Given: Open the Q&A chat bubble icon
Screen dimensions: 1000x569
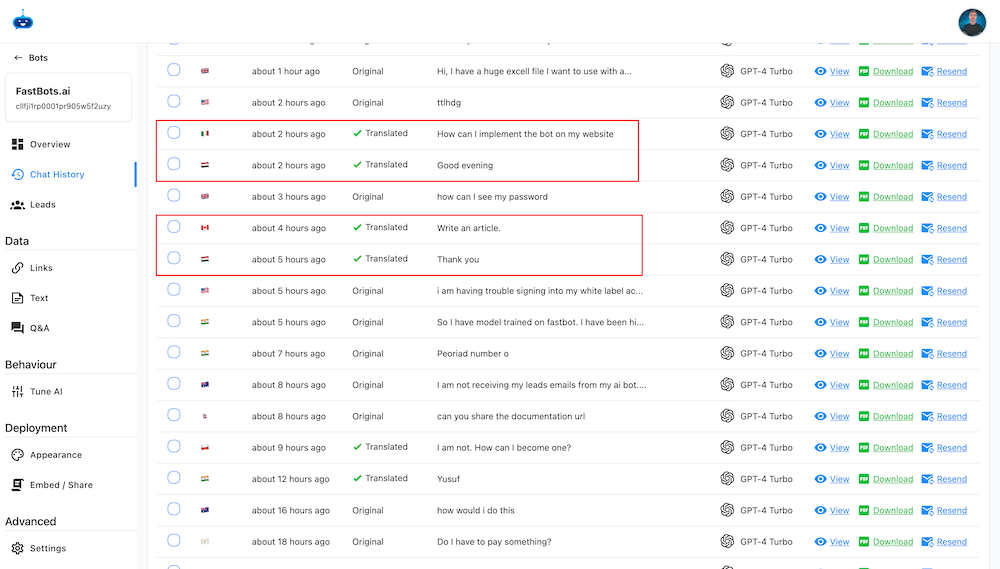Looking at the screenshot, I should point(18,328).
